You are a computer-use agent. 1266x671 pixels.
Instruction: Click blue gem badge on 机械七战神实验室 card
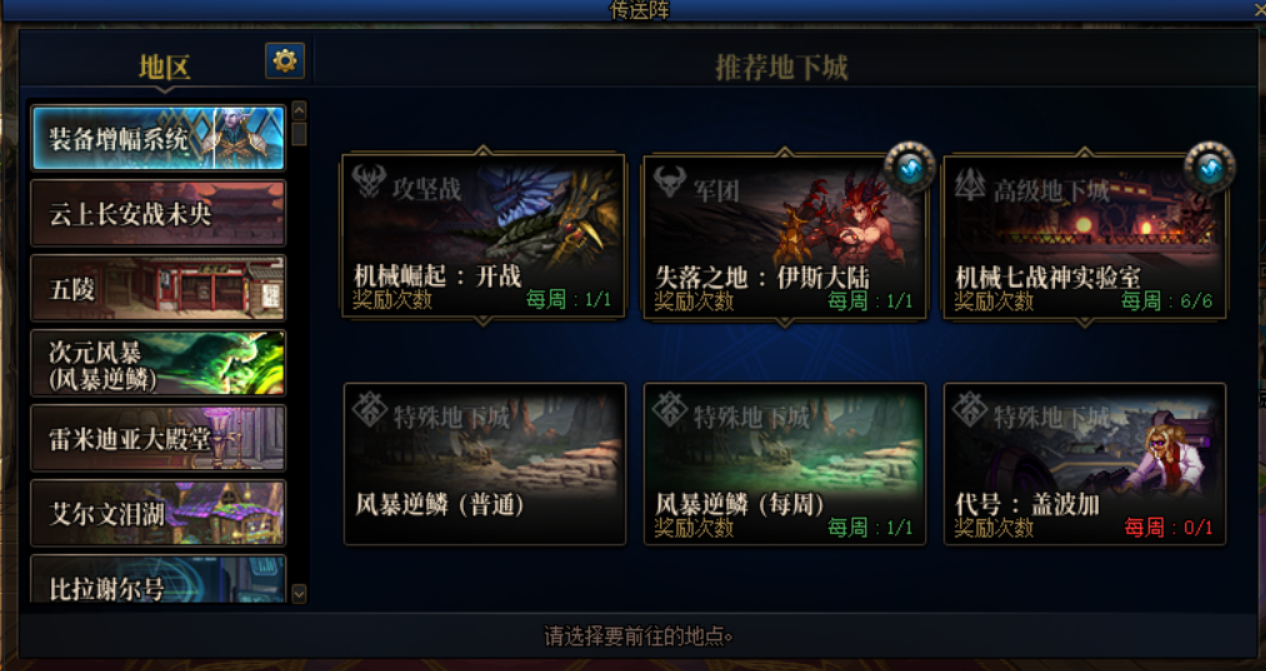click(x=1209, y=168)
